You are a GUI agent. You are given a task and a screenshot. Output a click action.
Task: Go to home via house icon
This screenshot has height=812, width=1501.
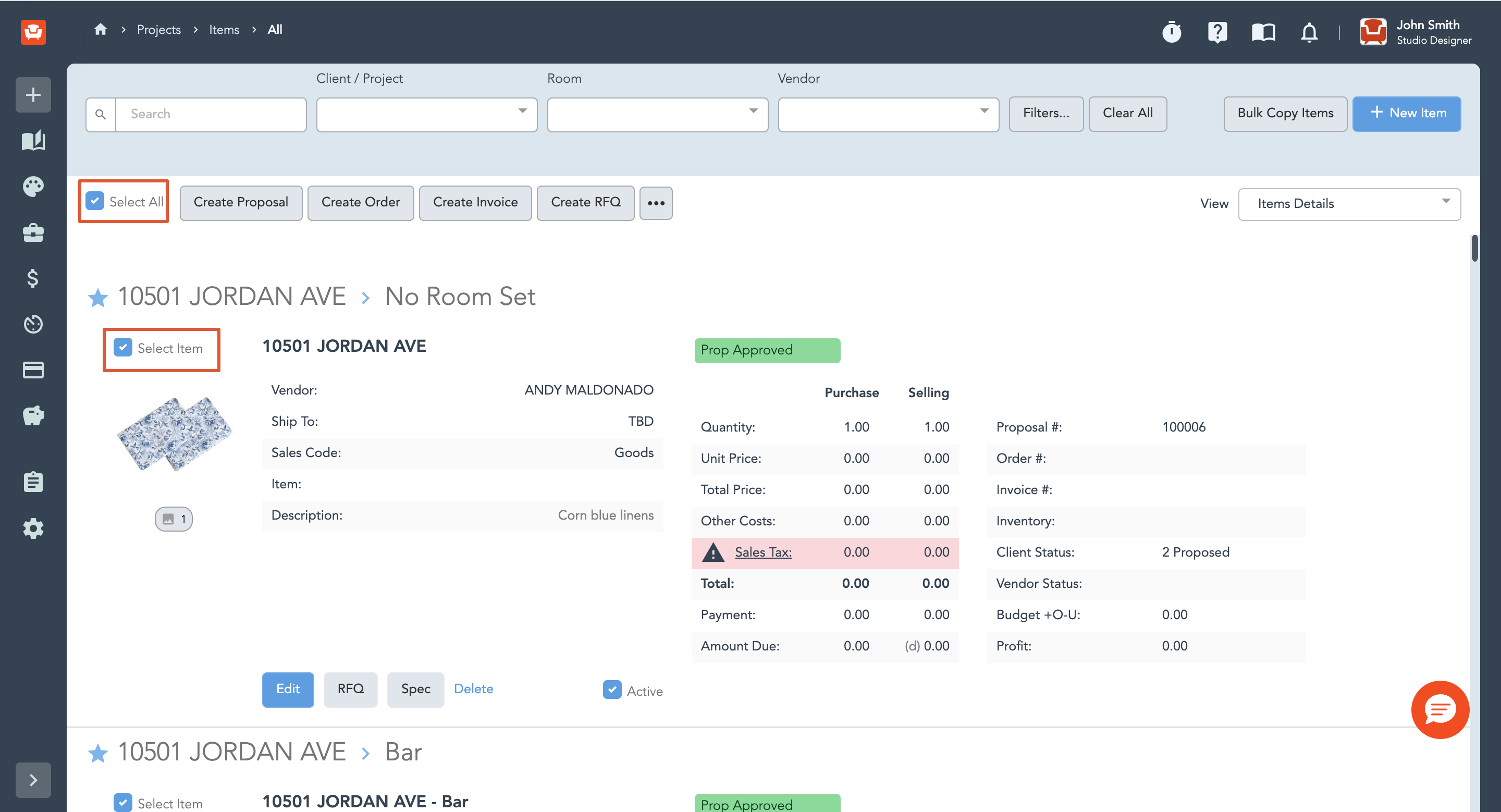point(100,29)
